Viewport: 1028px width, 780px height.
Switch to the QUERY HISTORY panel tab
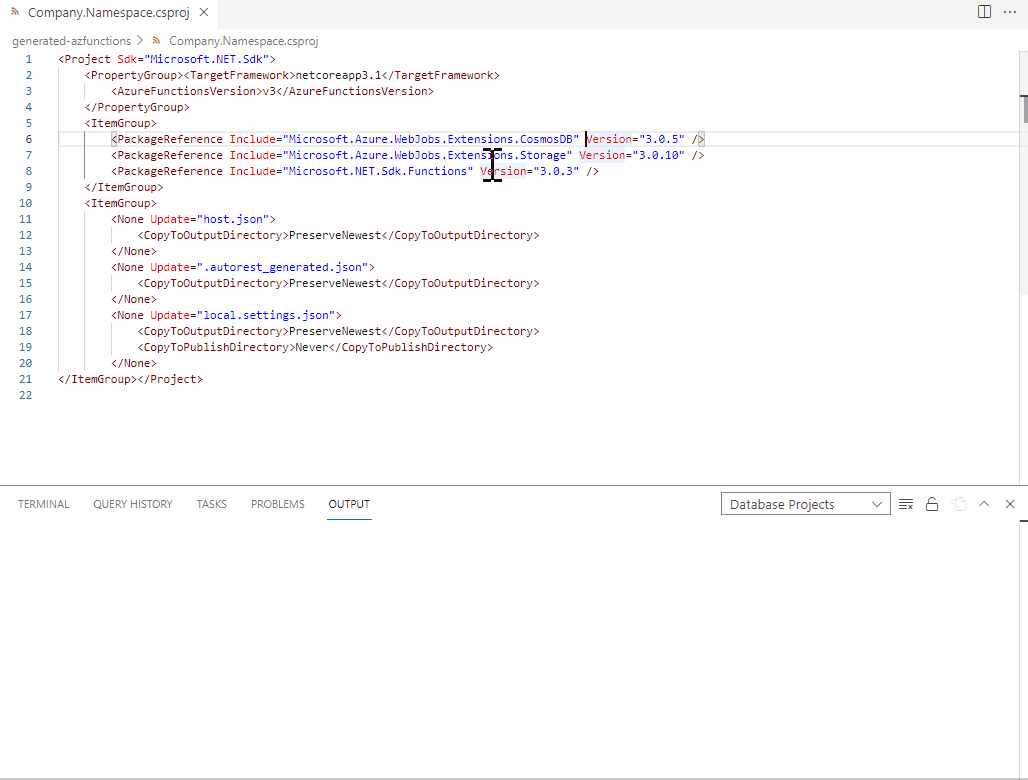132,504
